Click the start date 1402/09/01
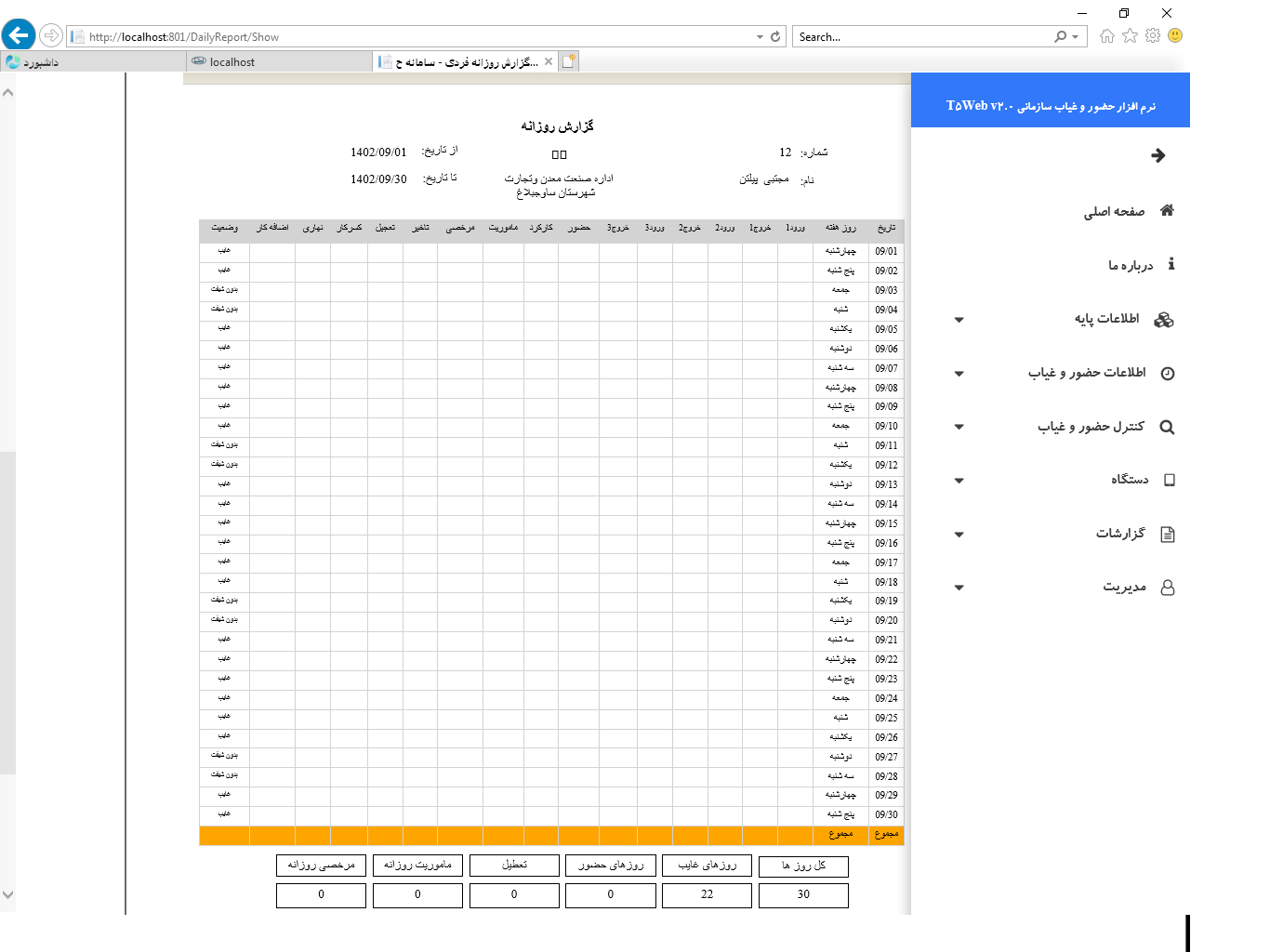The width and height of the screenshot is (1270, 952). tap(378, 152)
